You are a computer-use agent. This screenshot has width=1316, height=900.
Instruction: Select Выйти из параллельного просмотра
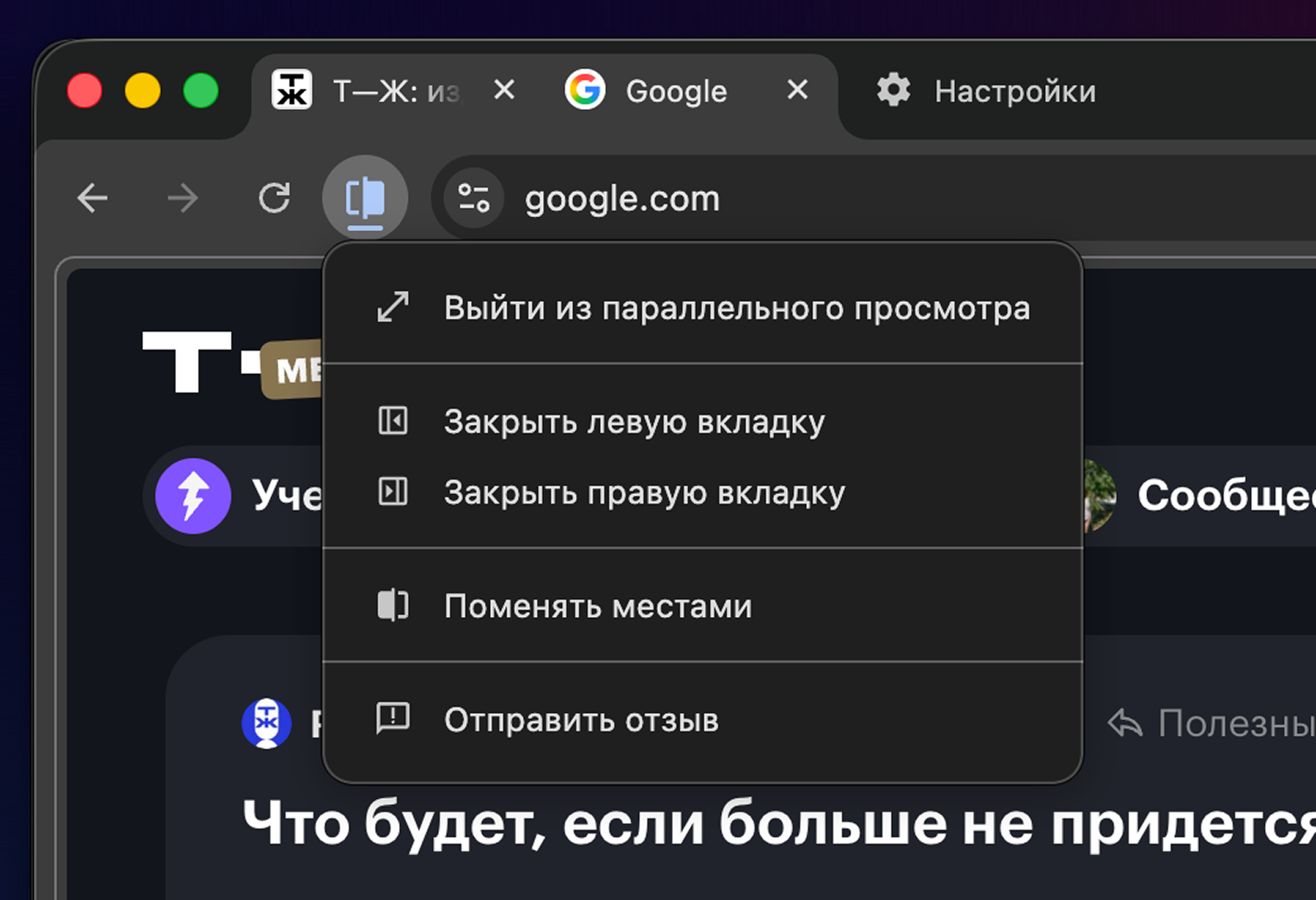click(703, 307)
